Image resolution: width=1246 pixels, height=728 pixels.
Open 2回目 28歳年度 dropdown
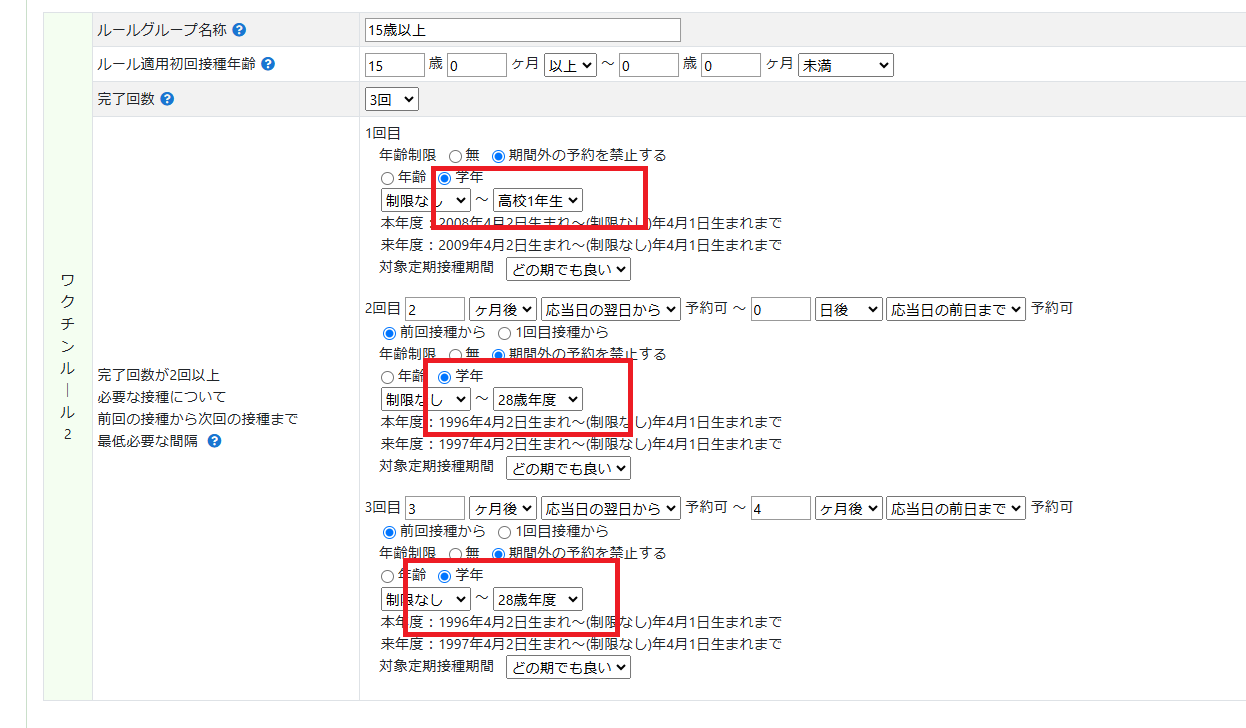537,399
